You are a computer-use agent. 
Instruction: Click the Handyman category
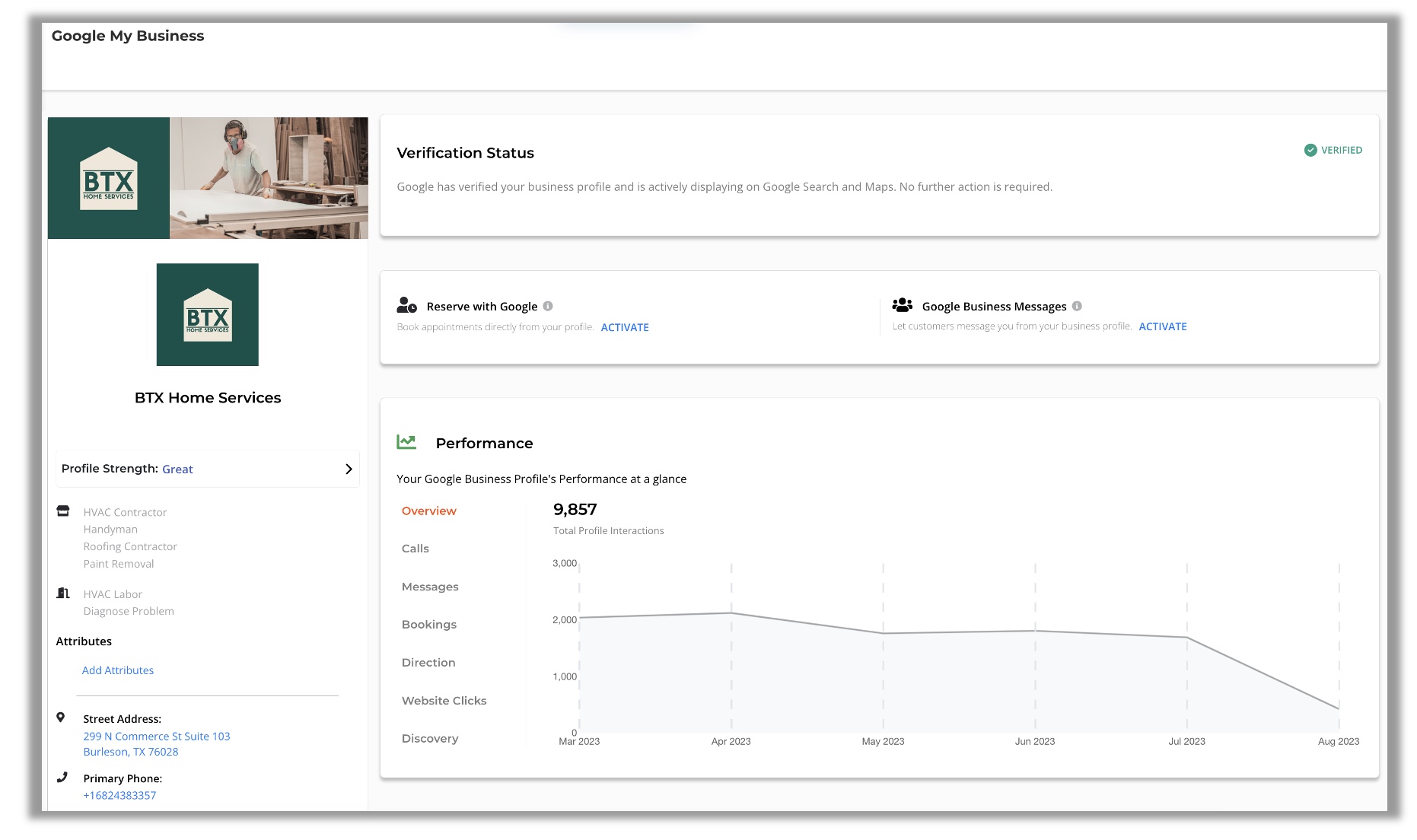click(x=110, y=530)
